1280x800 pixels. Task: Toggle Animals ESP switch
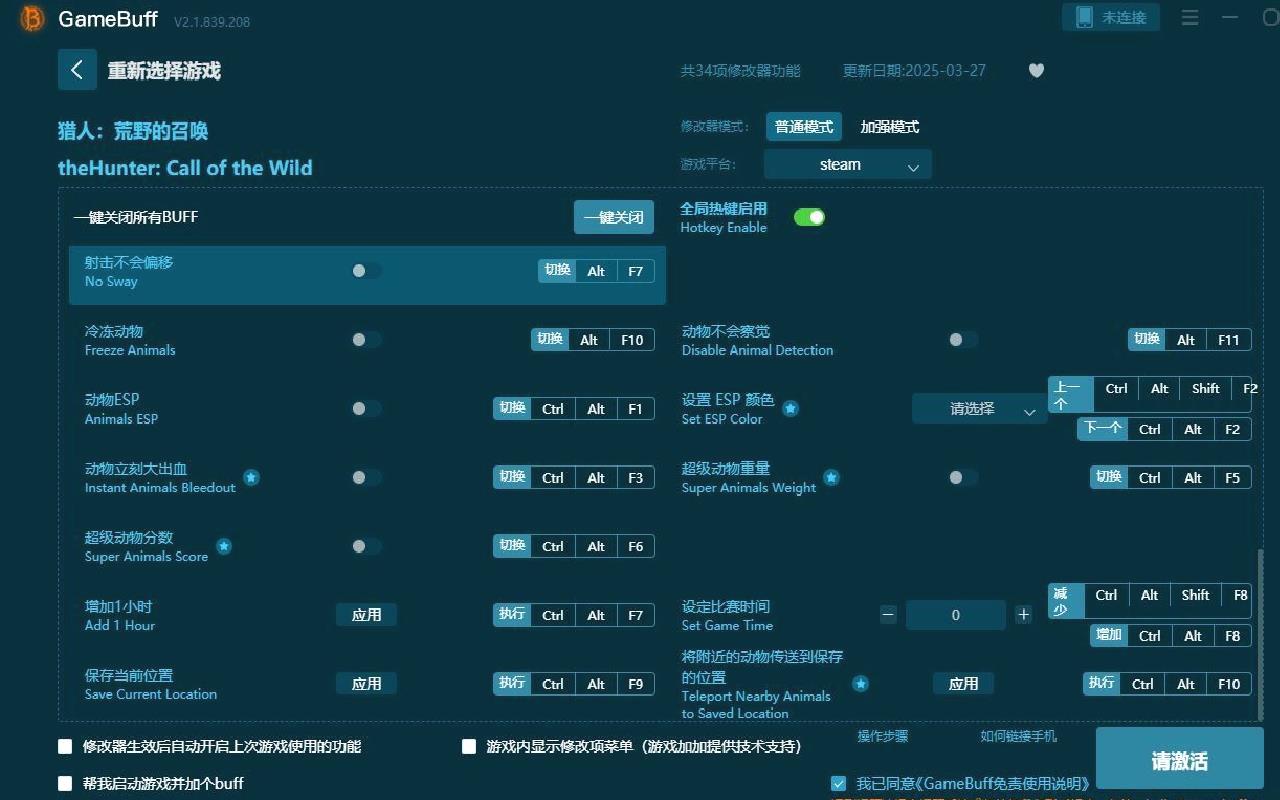click(x=366, y=409)
